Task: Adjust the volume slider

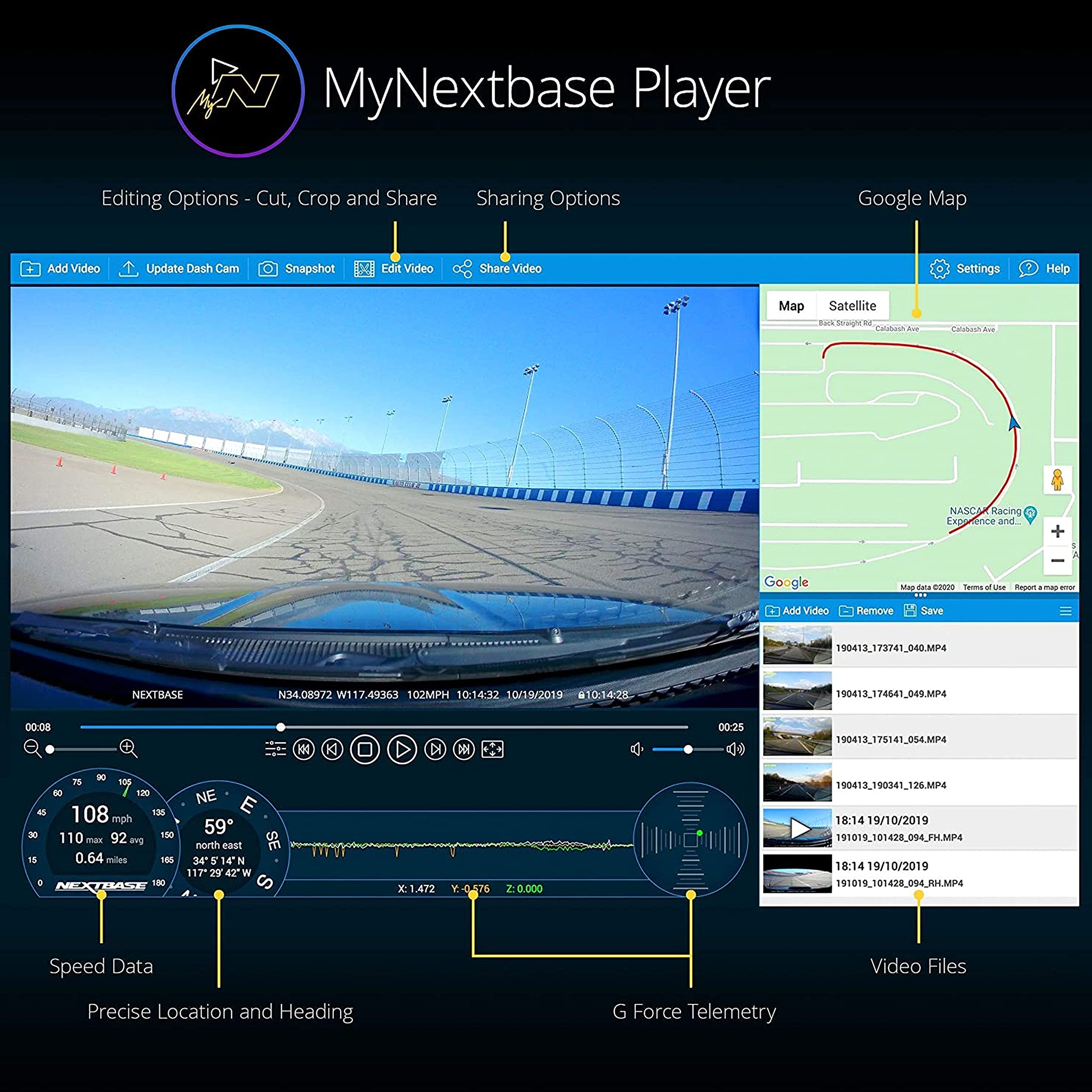Action: [x=688, y=749]
